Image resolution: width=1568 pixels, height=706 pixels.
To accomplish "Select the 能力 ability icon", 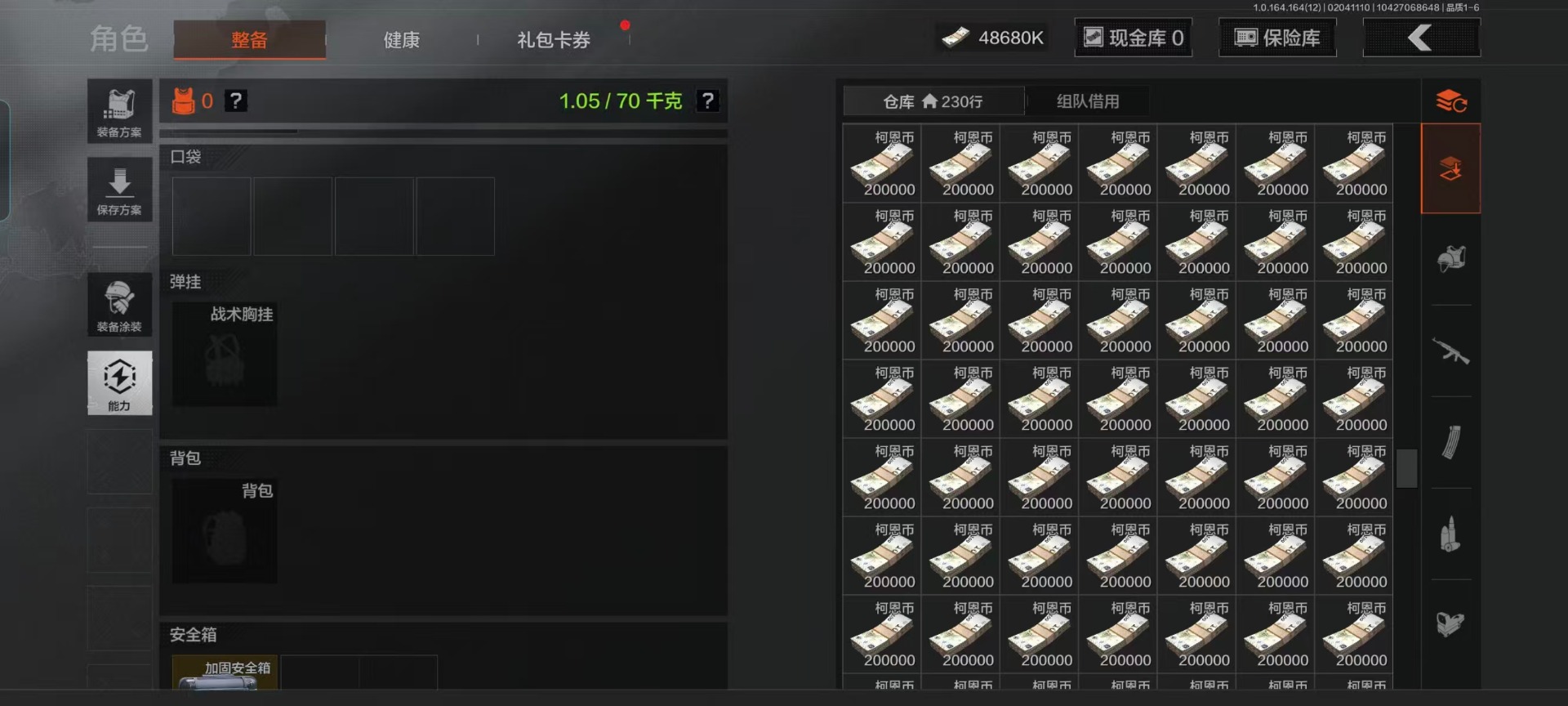I will [x=119, y=382].
